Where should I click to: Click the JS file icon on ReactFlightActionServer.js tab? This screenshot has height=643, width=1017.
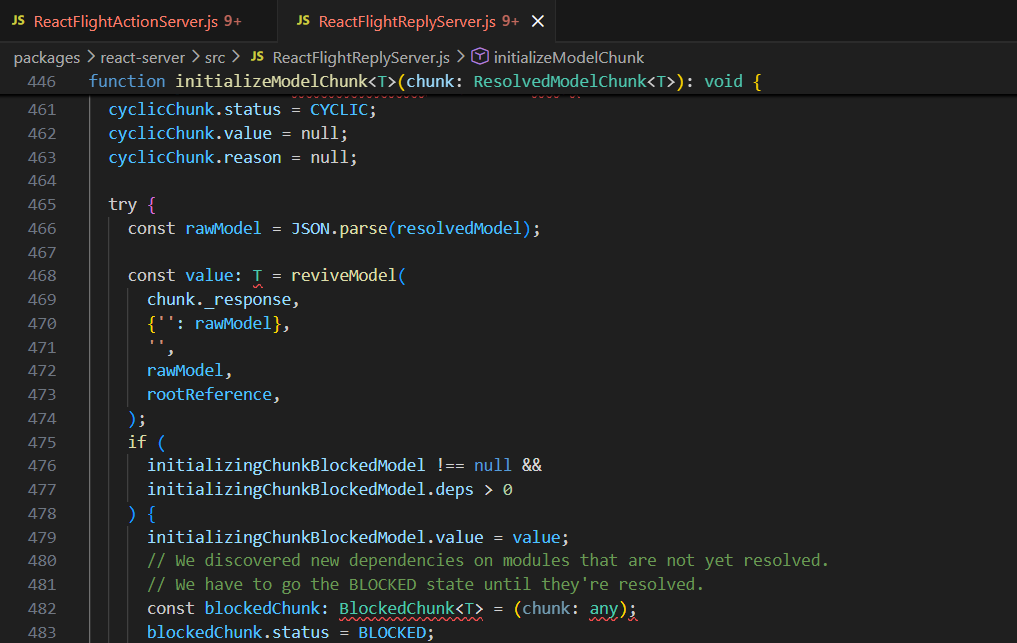[19, 21]
